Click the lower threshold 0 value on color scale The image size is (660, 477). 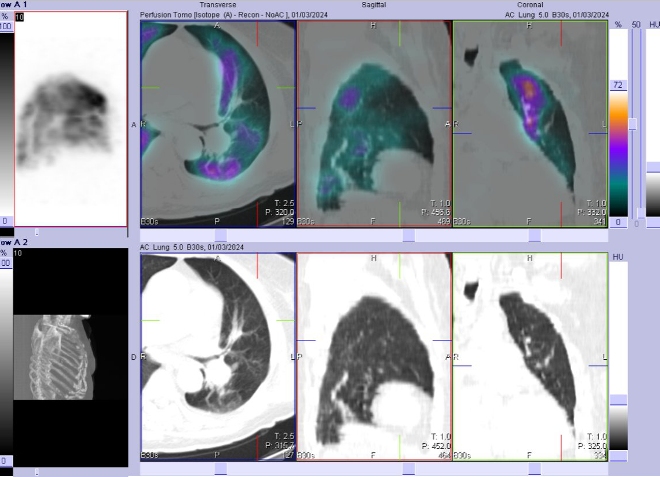(618, 222)
